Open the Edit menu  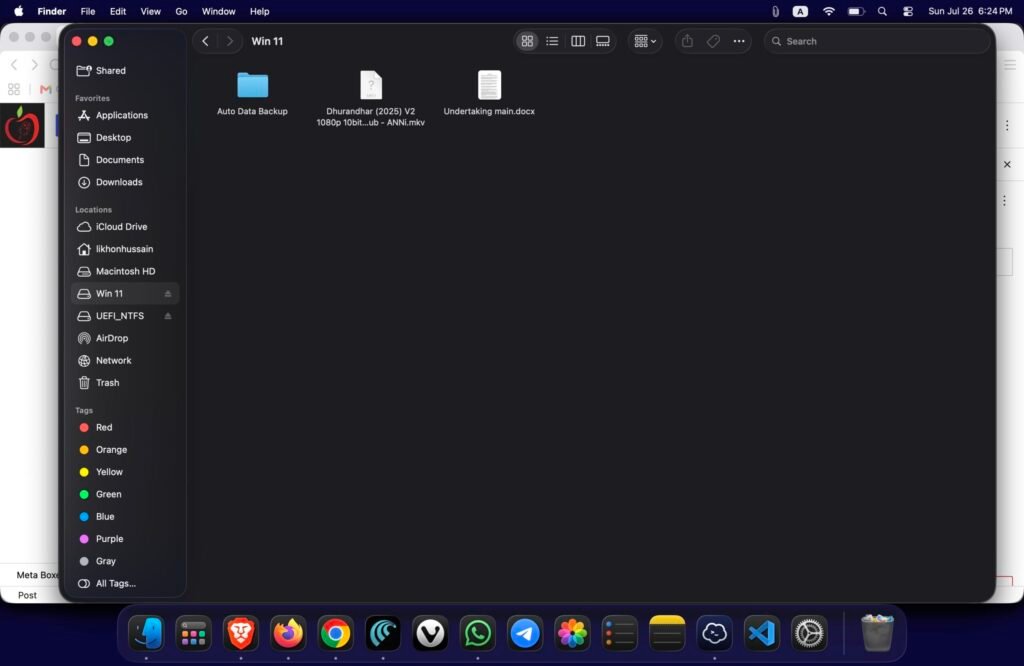(x=118, y=11)
